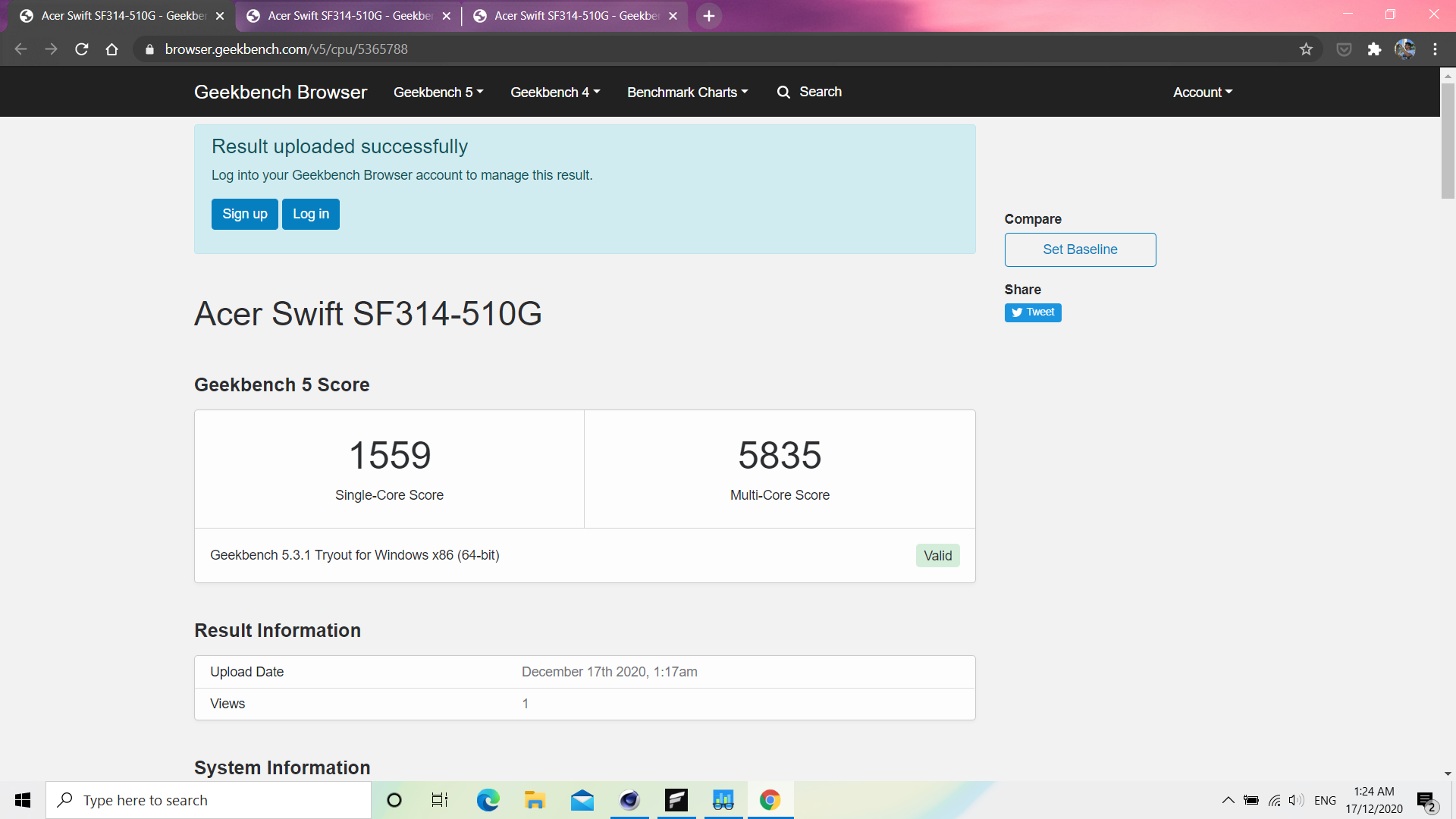Open a new browser tab
Screen dimensions: 1456x819
[709, 16]
